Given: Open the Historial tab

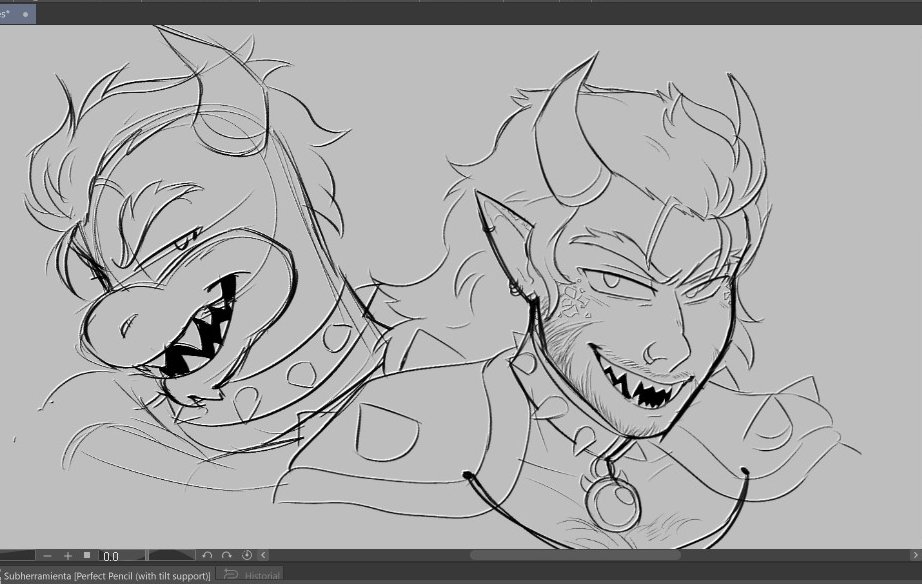Looking at the screenshot, I should point(250,575).
